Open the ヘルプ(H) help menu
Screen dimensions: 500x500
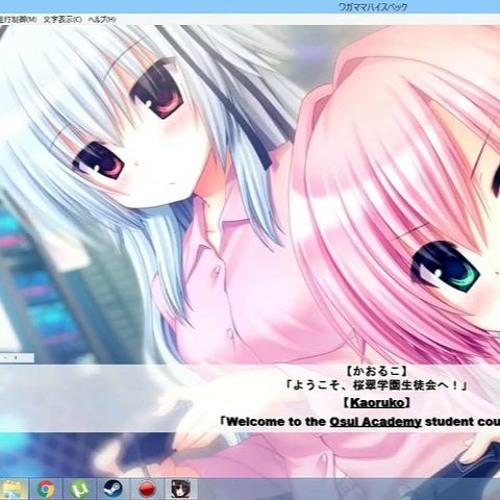tap(102, 20)
